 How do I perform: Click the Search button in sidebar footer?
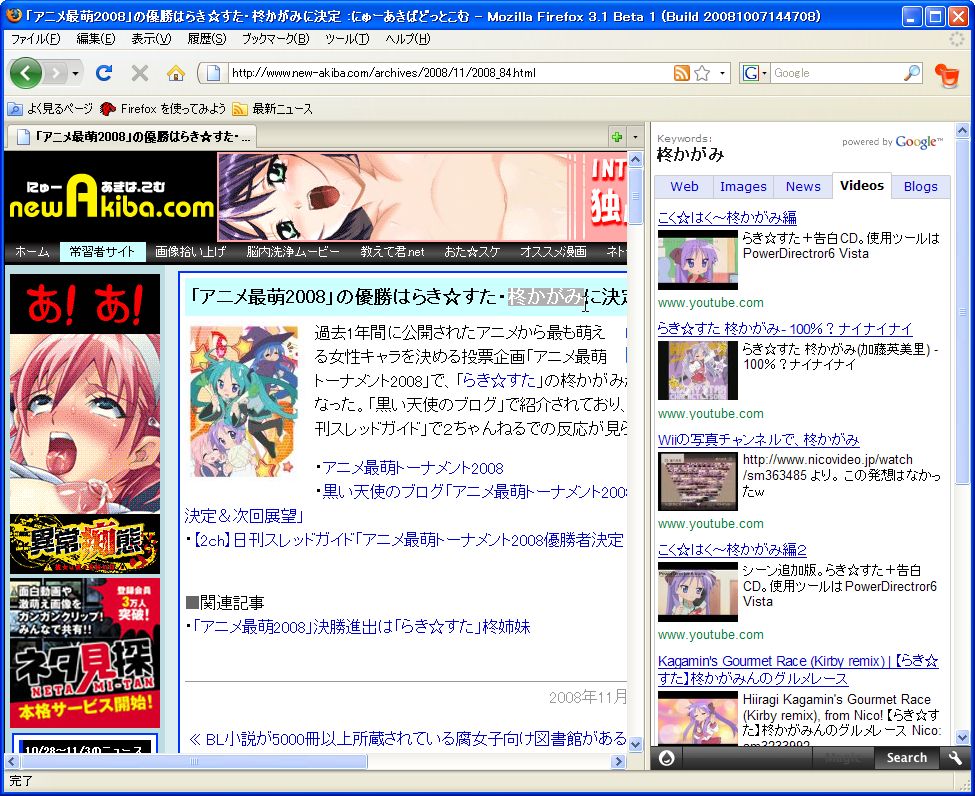tap(906, 757)
